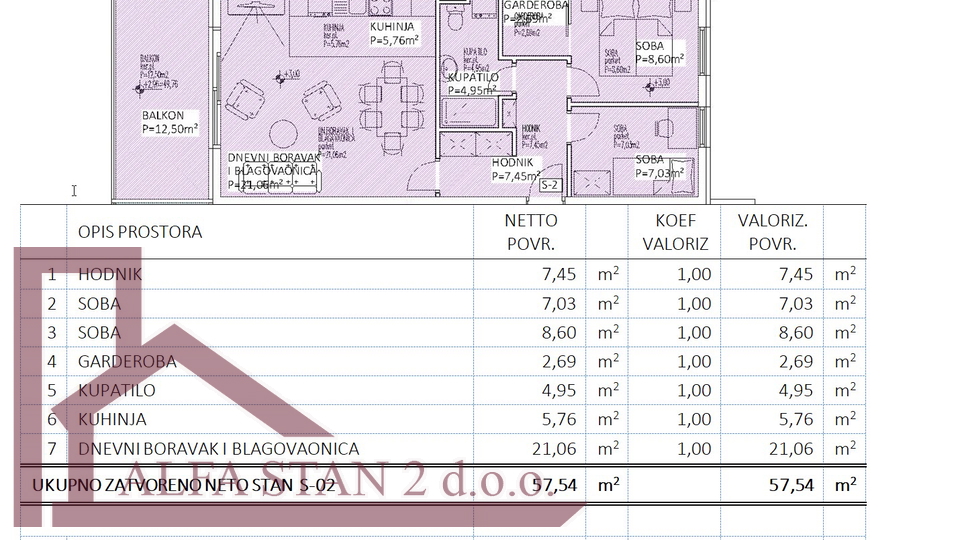
Task: Click the NETTO POVR. column header
Action: (531, 232)
